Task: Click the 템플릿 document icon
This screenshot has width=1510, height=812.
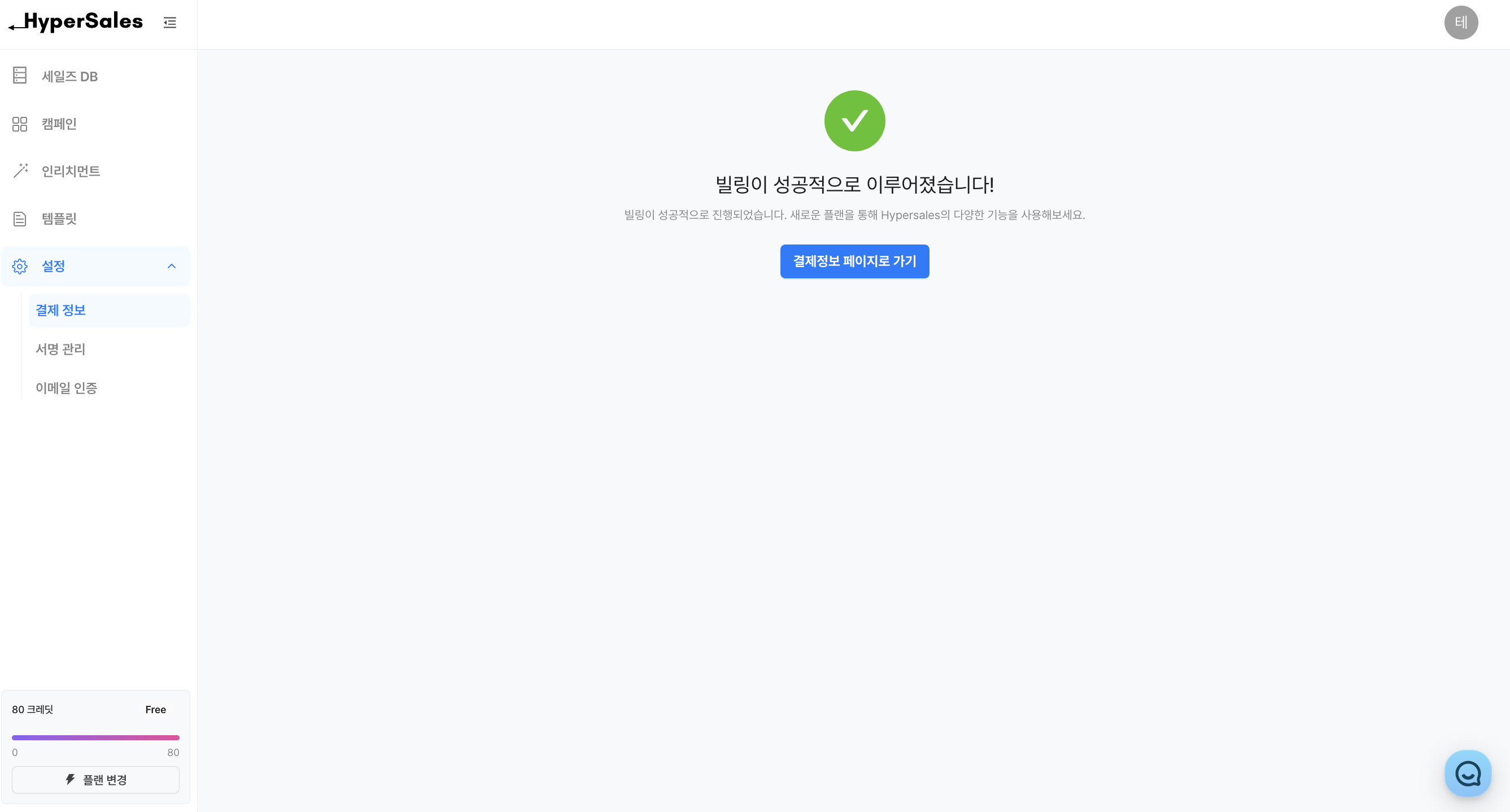Action: pos(20,219)
